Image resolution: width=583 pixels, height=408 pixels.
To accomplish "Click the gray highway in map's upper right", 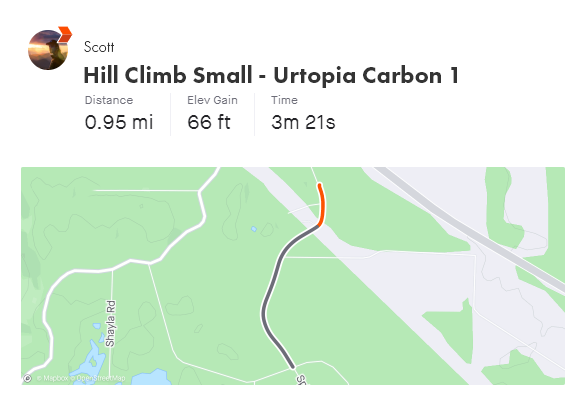I will (470, 229).
